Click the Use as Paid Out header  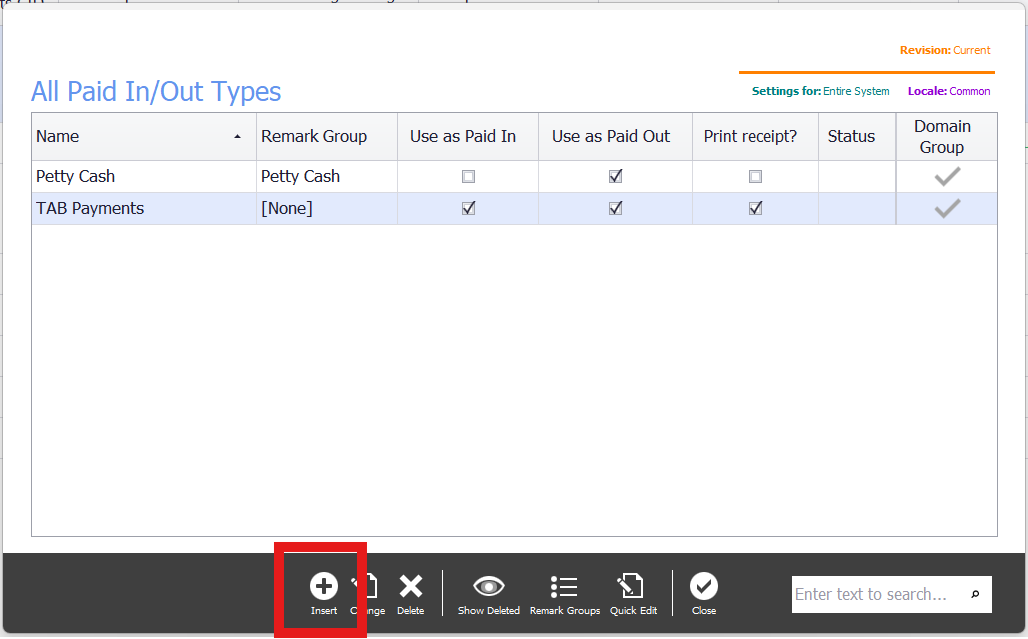(x=615, y=136)
